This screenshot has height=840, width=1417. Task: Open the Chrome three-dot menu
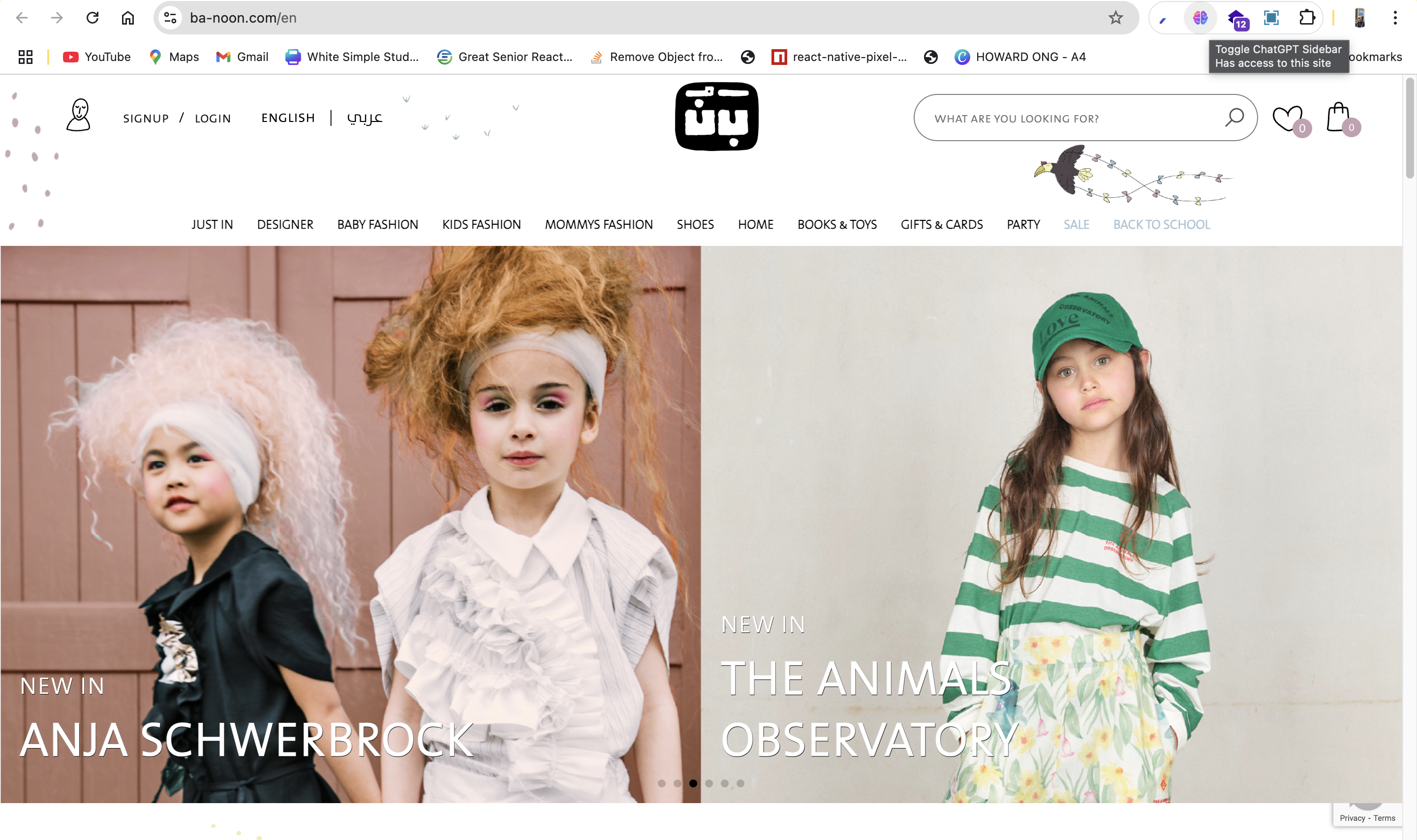point(1395,18)
